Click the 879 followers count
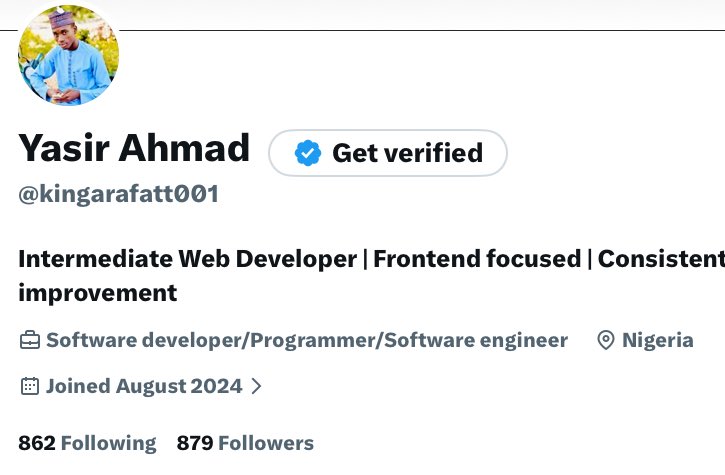The height and width of the screenshot is (475, 725). pos(195,443)
